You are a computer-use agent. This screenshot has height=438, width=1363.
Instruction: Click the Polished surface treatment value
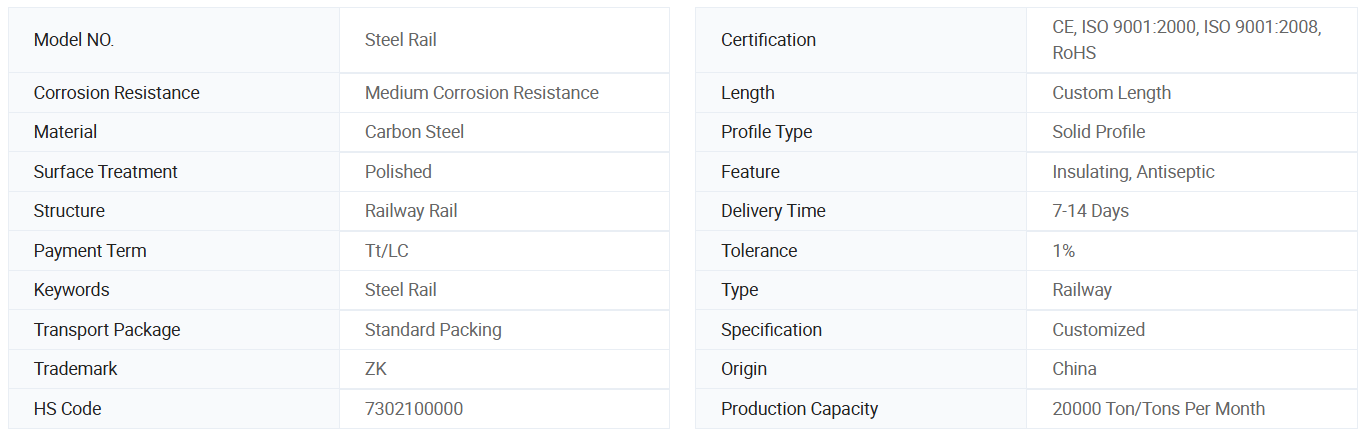[398, 172]
